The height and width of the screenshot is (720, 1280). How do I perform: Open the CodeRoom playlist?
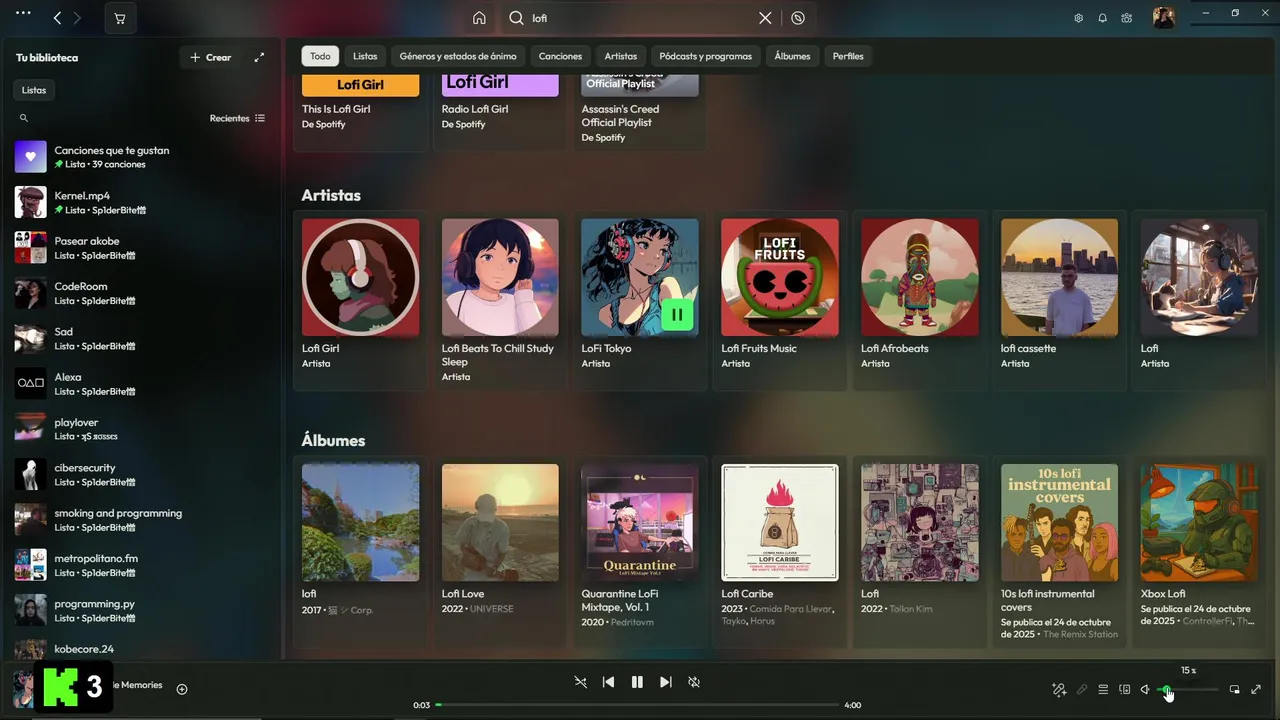point(141,293)
